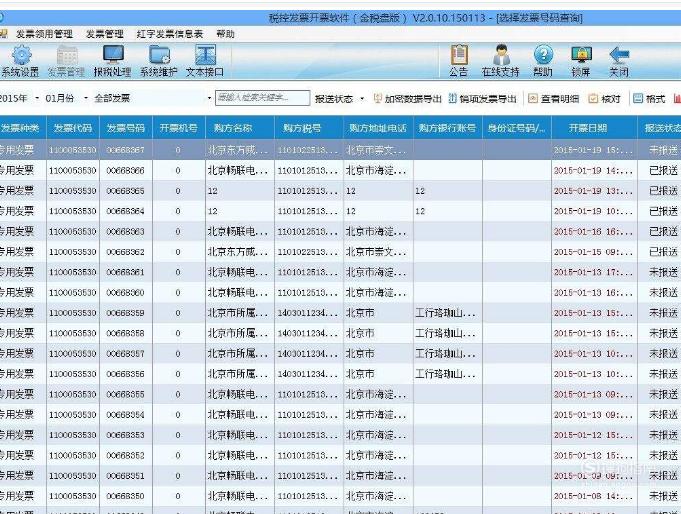Sort by 身份证号码 column header
The height and width of the screenshot is (514, 681).
(x=517, y=128)
